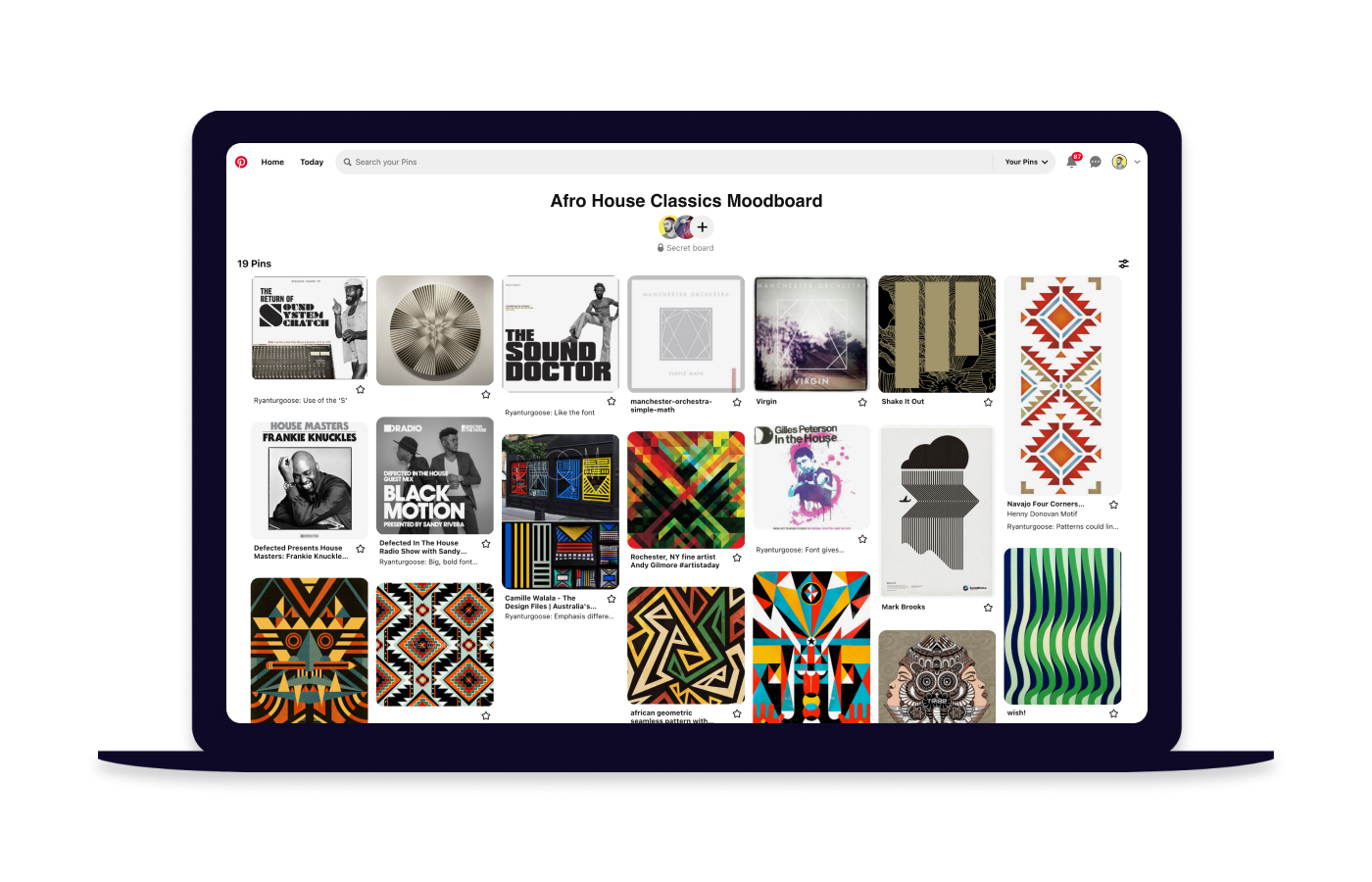Click the profile avatar in header
Image resolution: width=1372 pixels, height=882 pixels.
tap(1119, 162)
